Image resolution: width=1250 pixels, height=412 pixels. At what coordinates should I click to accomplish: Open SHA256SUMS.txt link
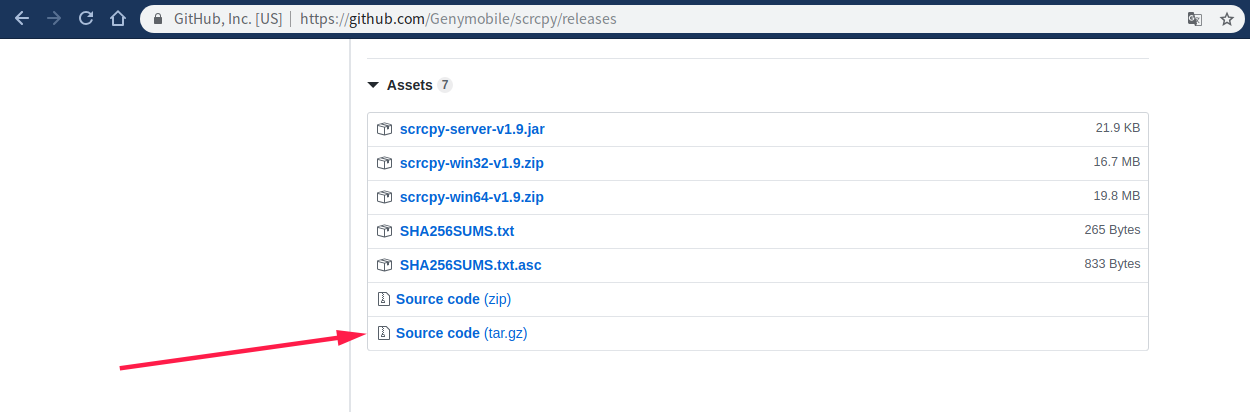(456, 231)
